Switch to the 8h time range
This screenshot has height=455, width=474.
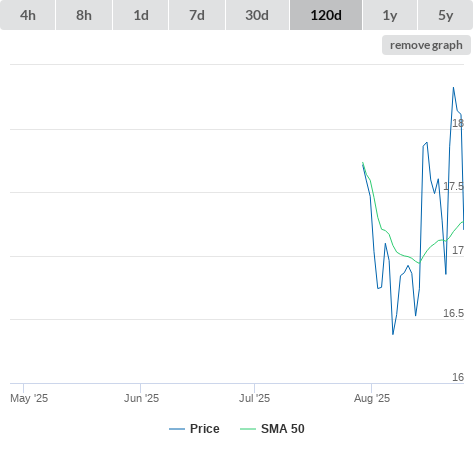click(x=84, y=15)
